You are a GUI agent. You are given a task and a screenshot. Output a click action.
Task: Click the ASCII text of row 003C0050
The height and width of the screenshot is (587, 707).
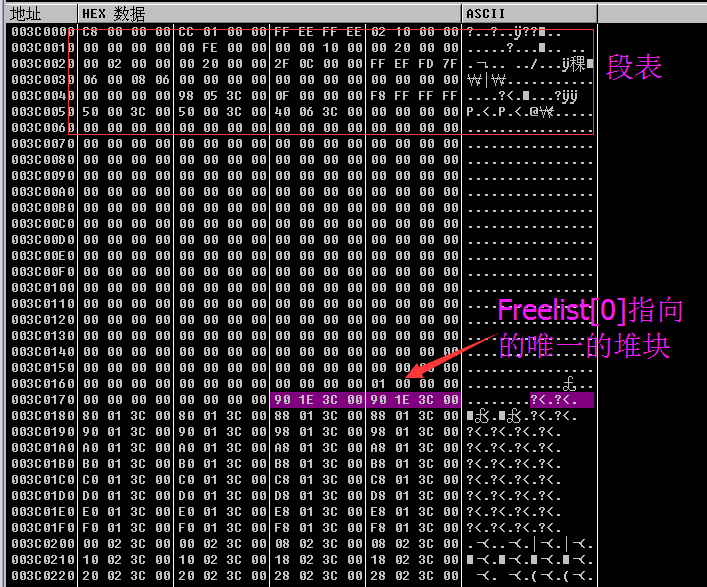tap(530, 112)
